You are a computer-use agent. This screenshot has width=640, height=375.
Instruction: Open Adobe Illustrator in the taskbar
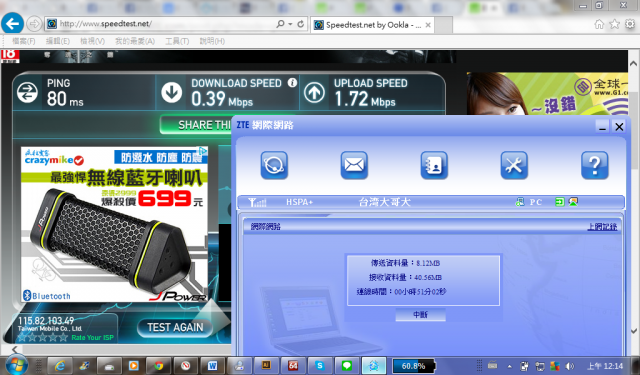coord(266,366)
